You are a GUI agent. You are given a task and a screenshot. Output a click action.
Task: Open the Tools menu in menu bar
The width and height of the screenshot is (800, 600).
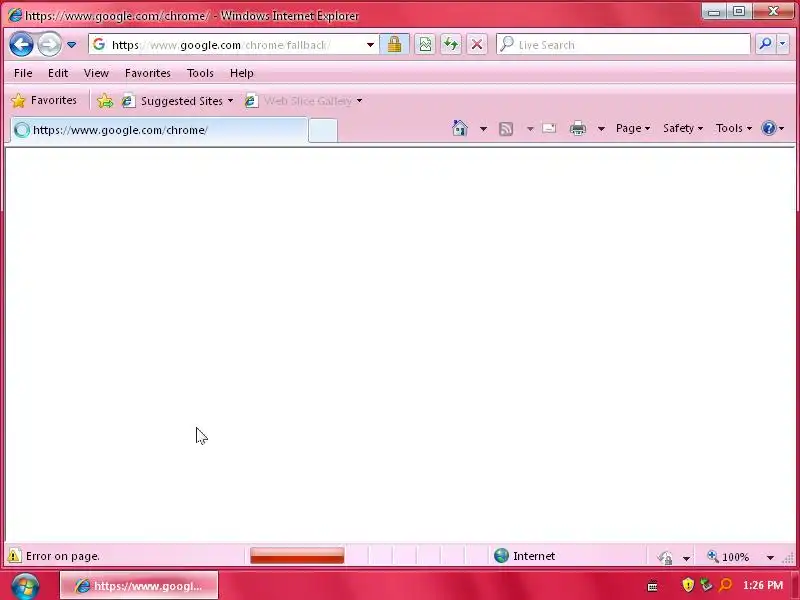(x=200, y=73)
